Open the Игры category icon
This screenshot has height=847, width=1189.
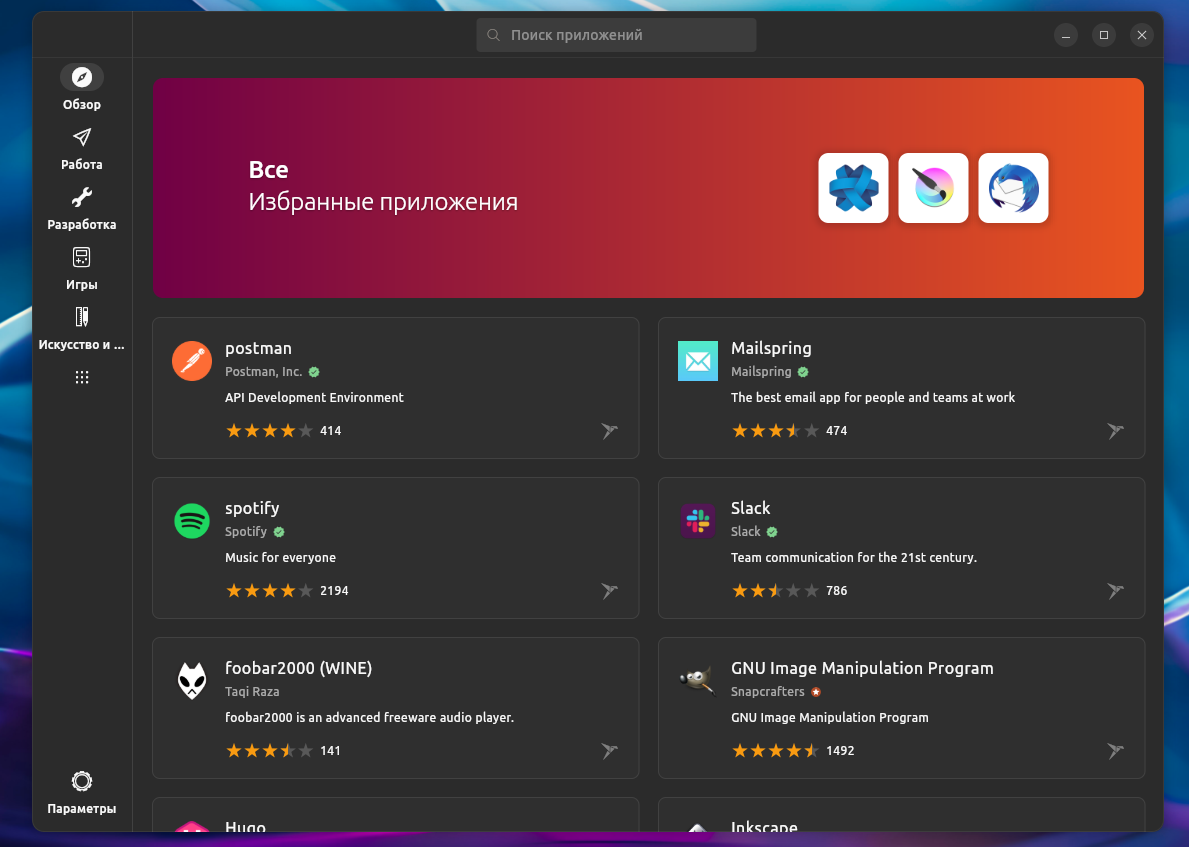pyautogui.click(x=82, y=257)
